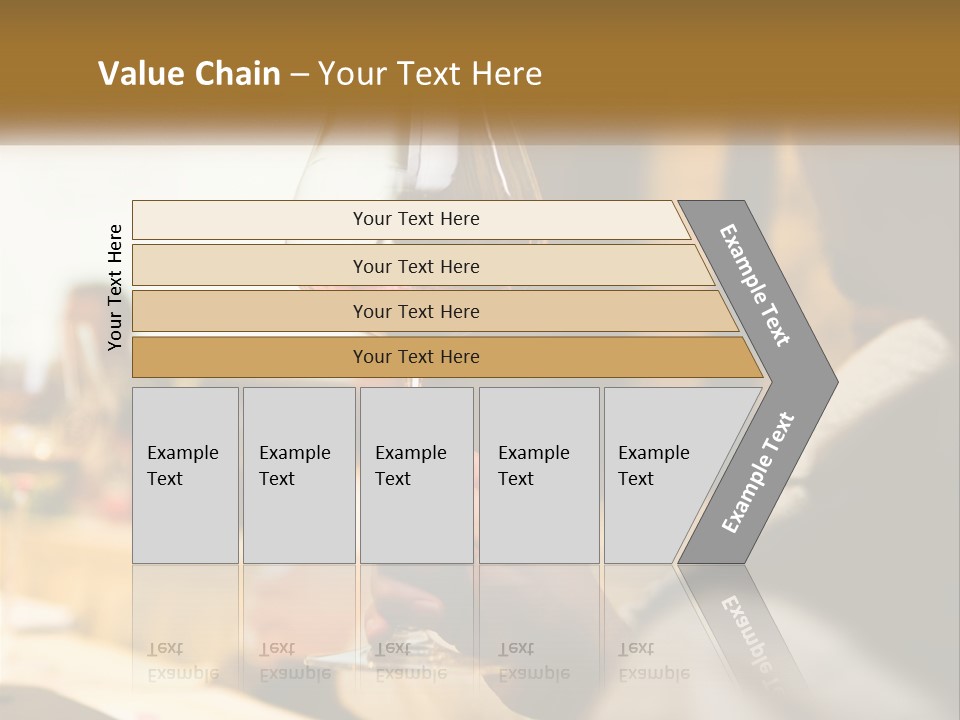960x720 pixels.
Task: Select the second gray "Example Text" box
Action: coord(298,475)
